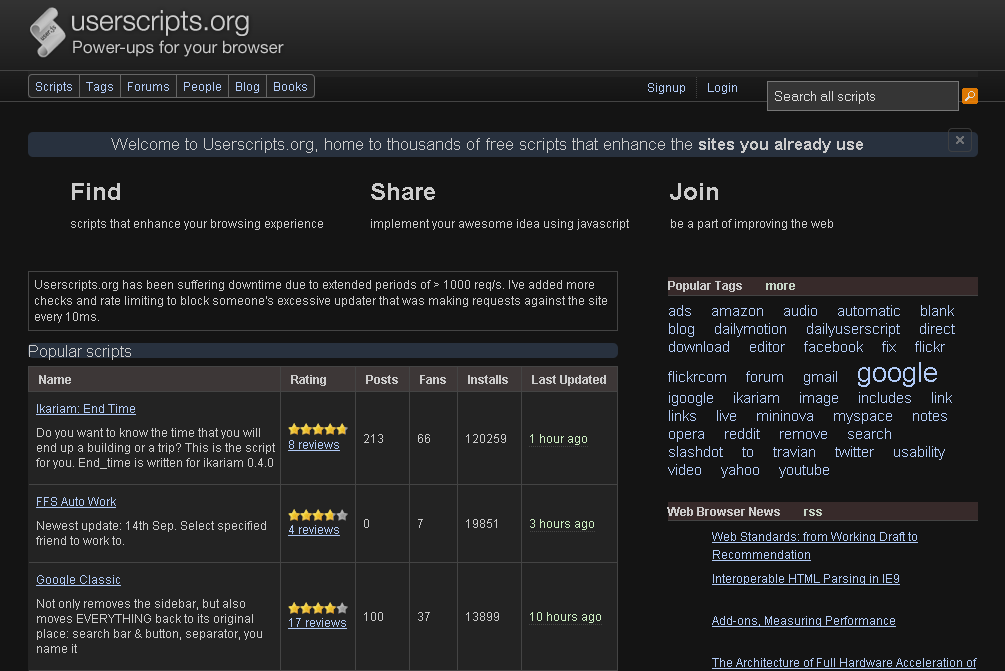
Task: Click the Signup link
Action: click(666, 88)
